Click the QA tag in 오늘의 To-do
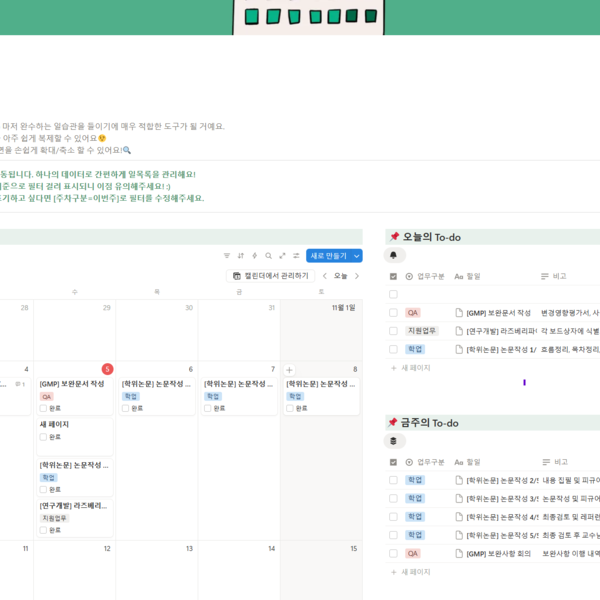 (x=413, y=313)
